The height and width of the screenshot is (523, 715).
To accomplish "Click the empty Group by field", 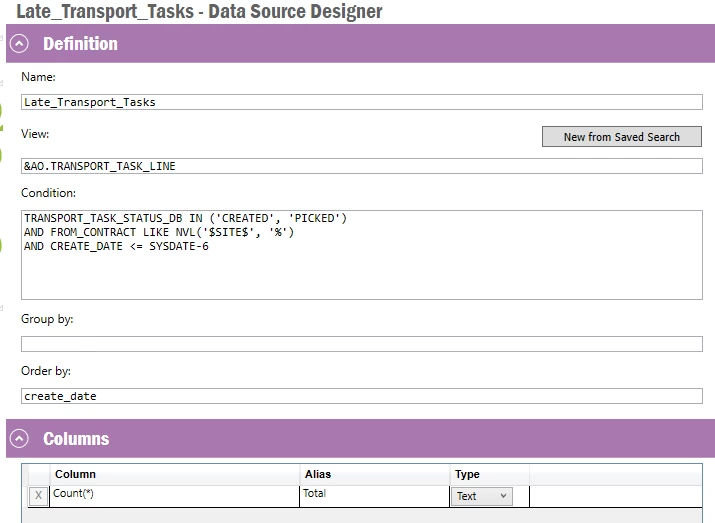I will (x=361, y=344).
